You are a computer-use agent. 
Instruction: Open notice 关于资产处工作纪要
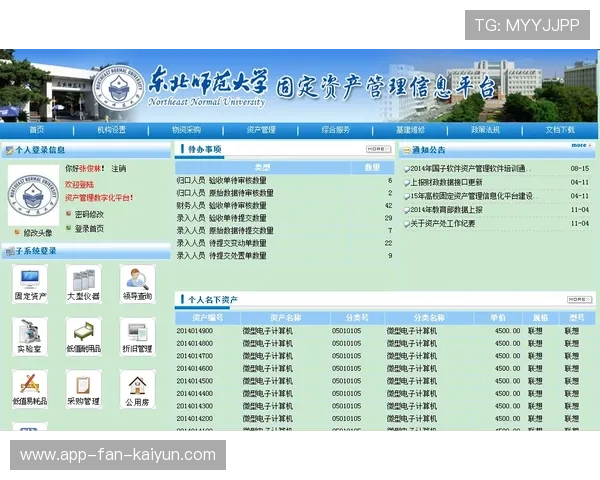coord(443,224)
